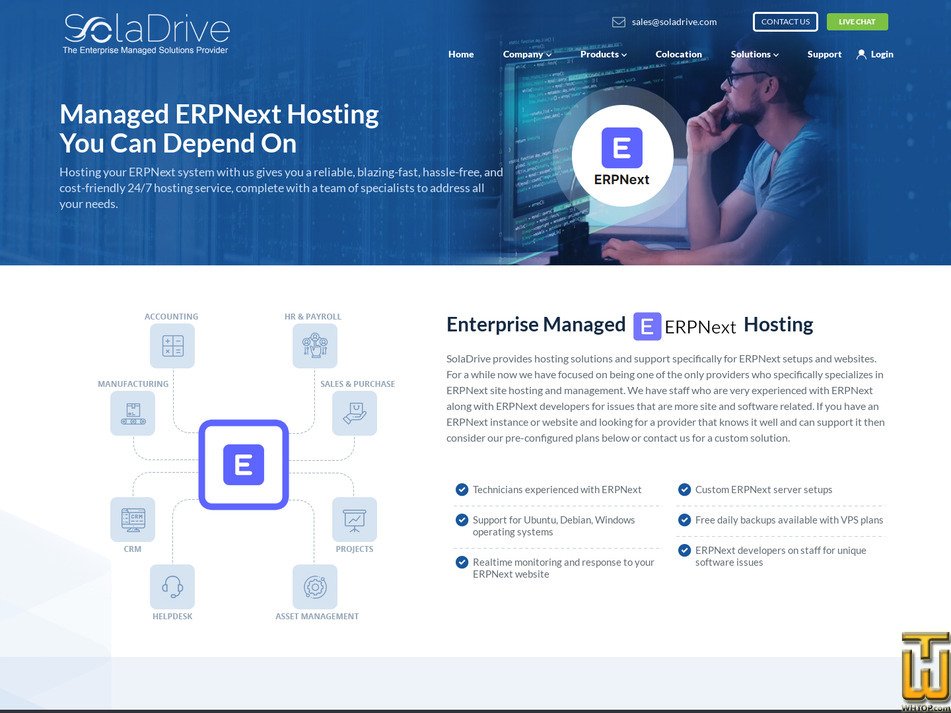Screen dimensions: 951x713
Task: Expand the Solutions dropdown menu
Action: click(x=754, y=54)
